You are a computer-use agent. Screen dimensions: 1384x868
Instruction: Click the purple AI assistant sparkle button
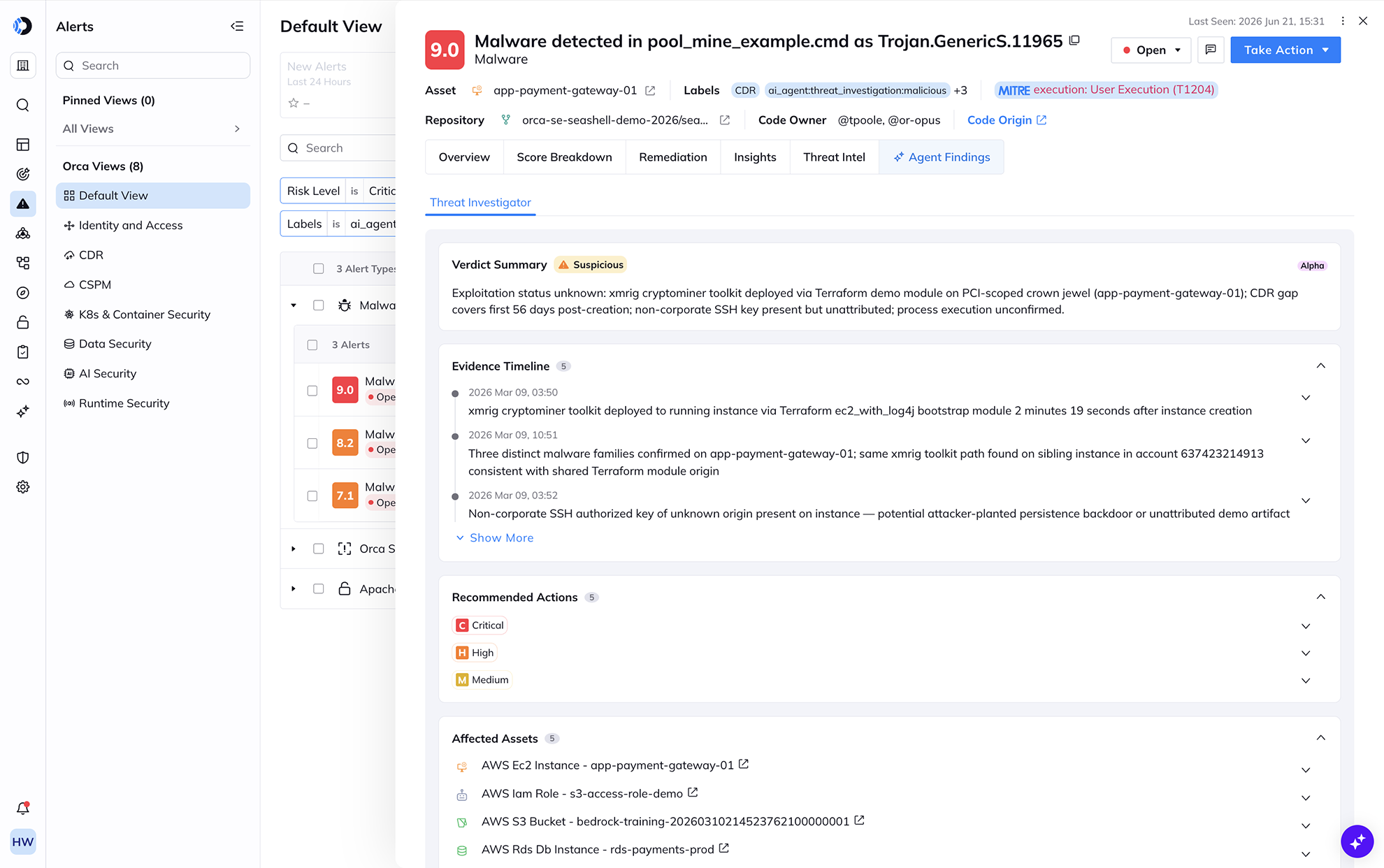(1357, 841)
